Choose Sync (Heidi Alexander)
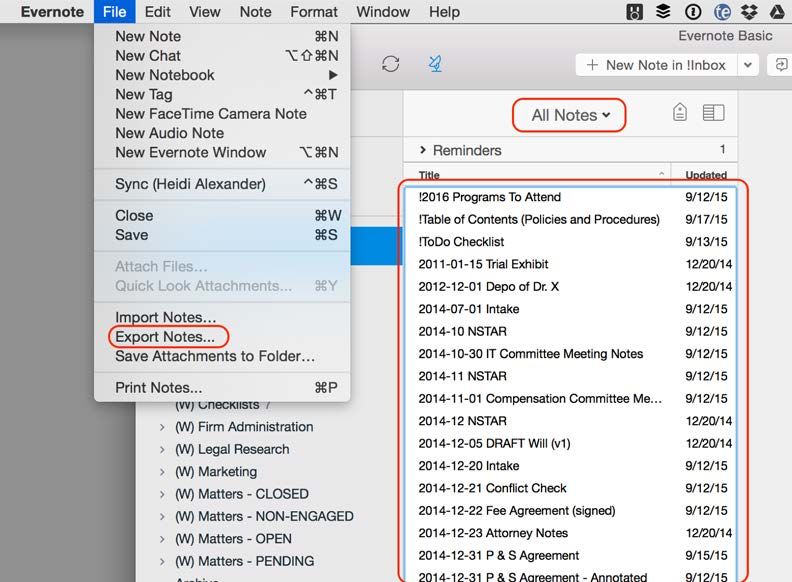 [222, 184]
